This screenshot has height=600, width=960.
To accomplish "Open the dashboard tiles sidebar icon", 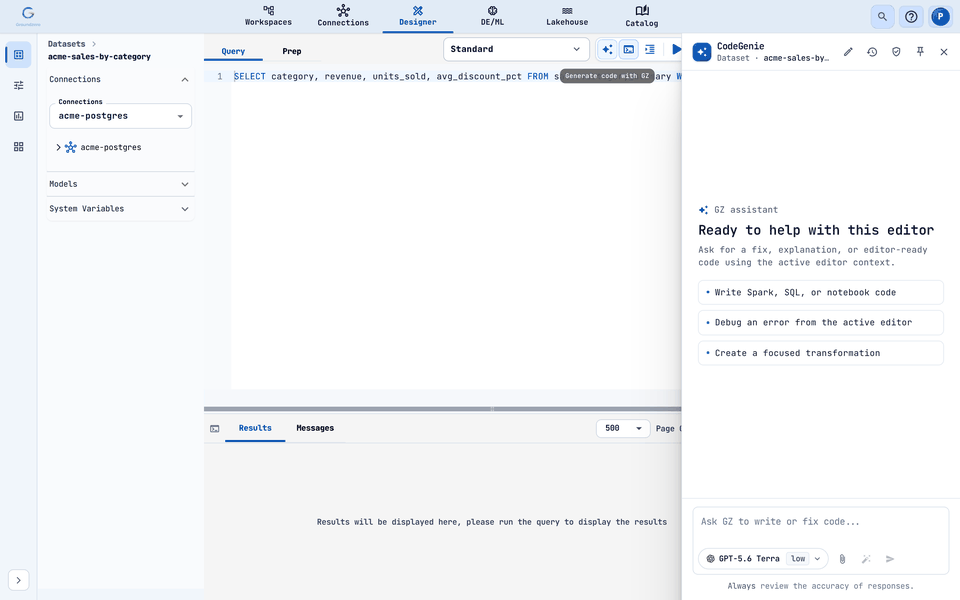I will point(18,147).
